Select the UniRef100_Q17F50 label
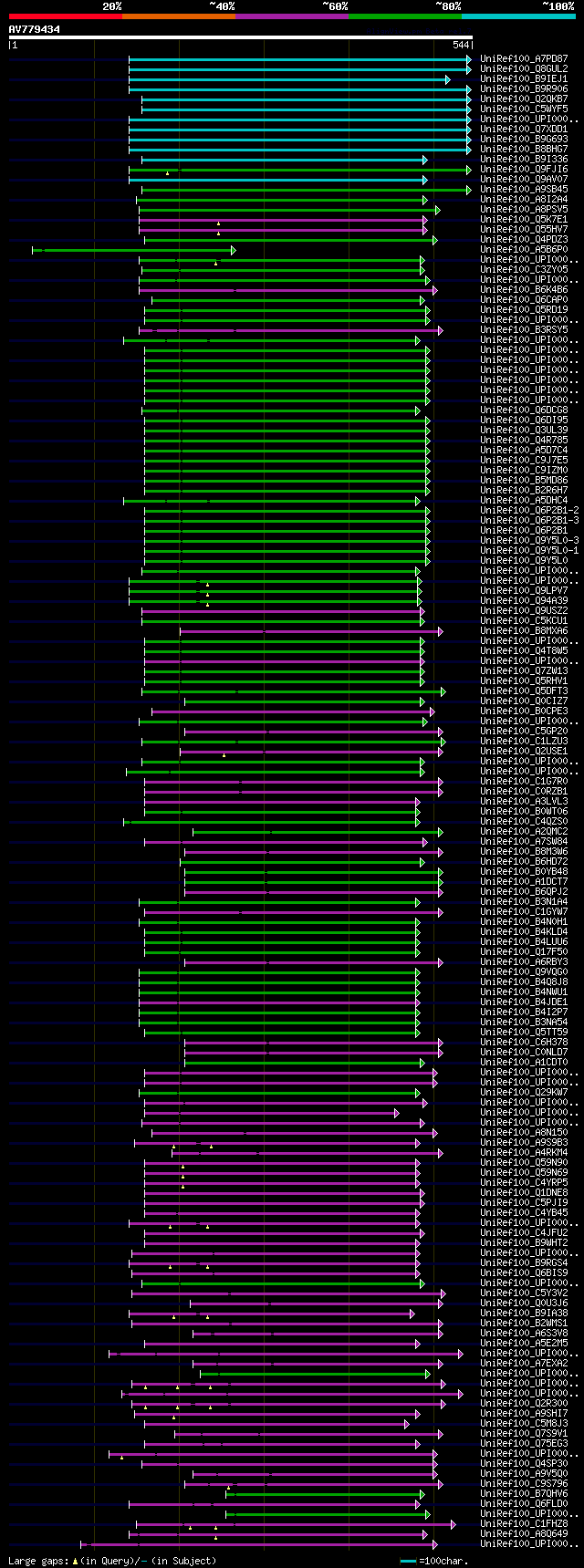The height and width of the screenshot is (1568, 584). [x=524, y=951]
